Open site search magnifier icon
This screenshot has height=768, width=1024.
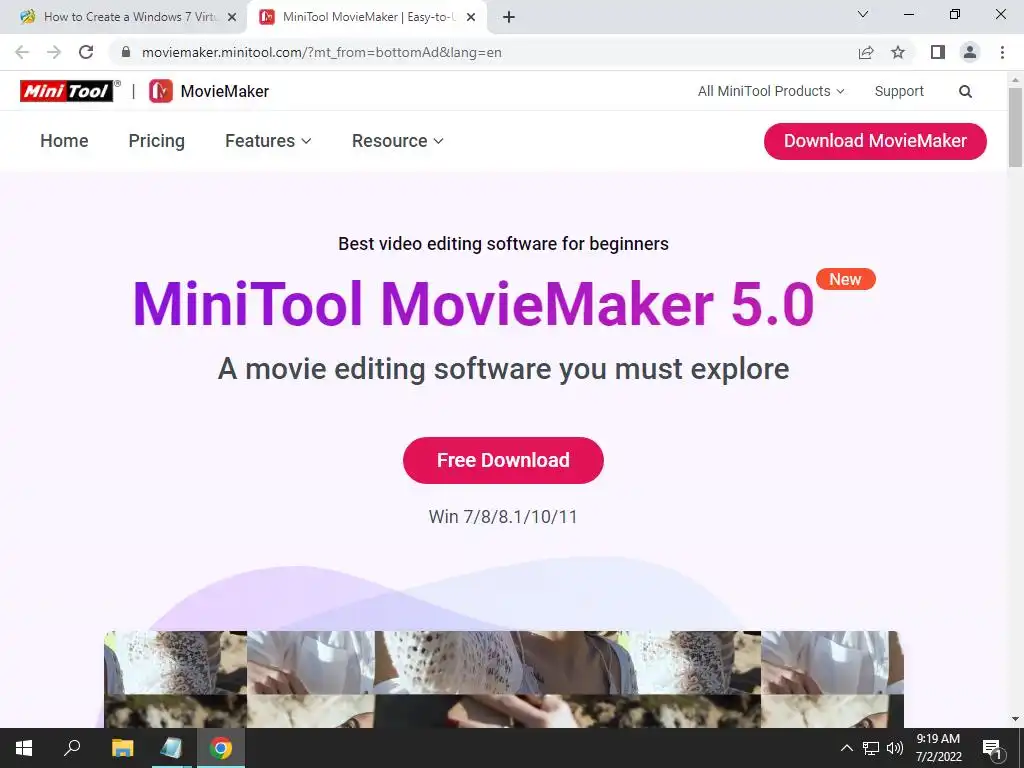(965, 91)
